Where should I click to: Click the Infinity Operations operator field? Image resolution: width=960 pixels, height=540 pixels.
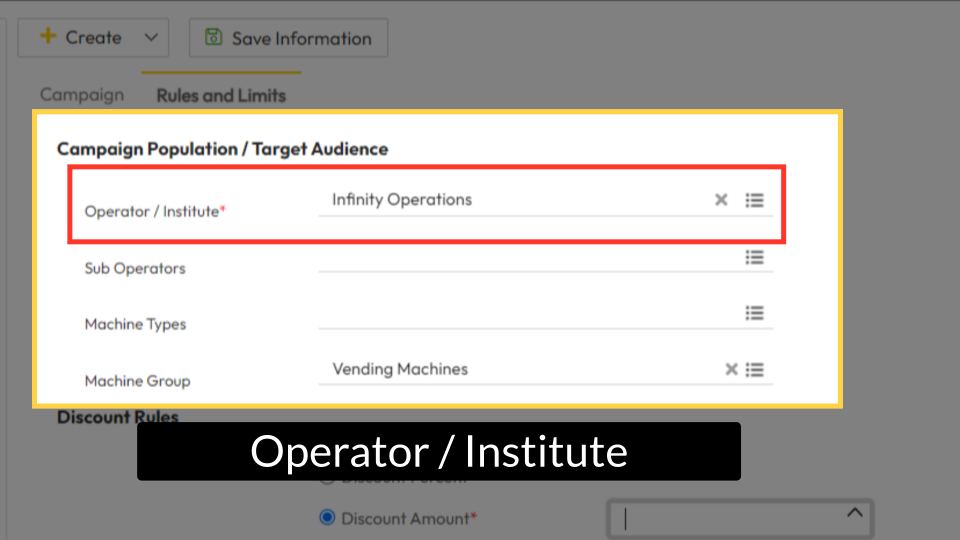510,200
